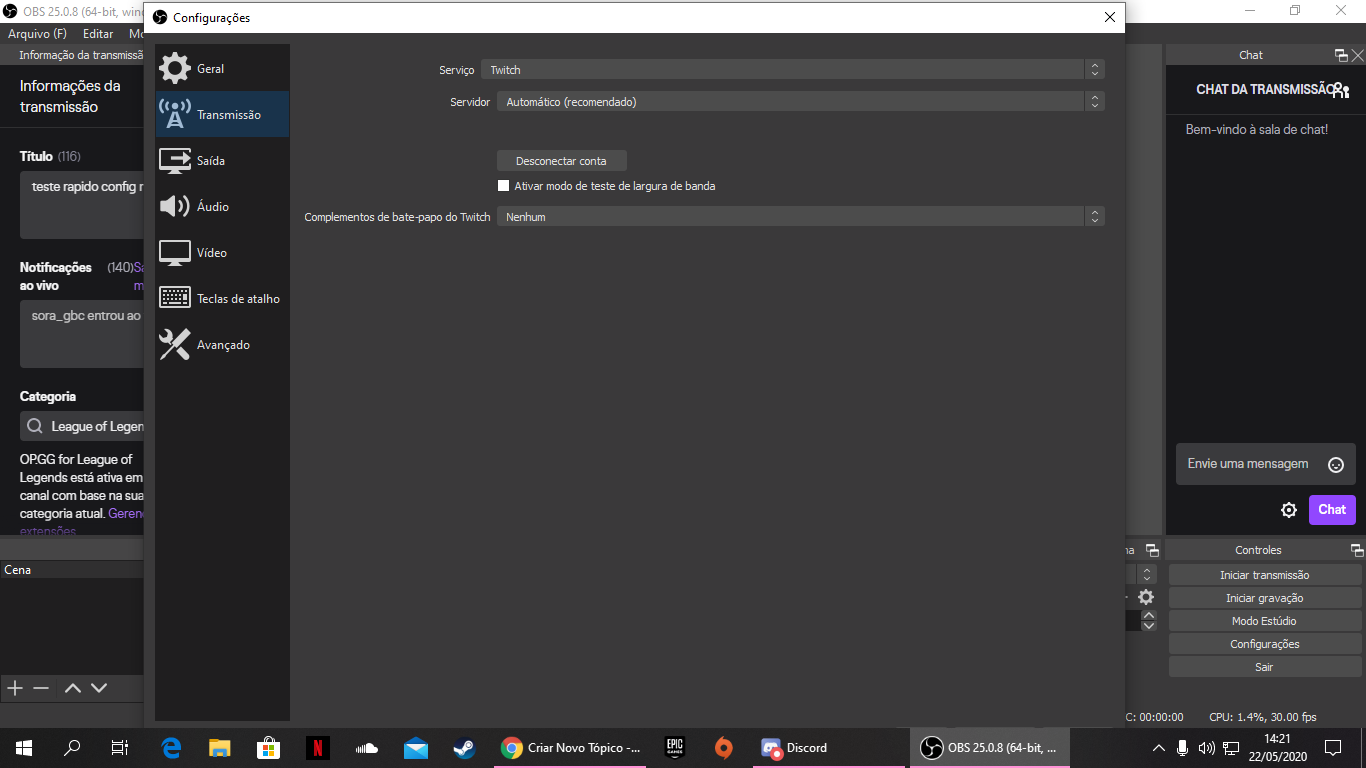
Task: Open Steam from the taskbar
Action: [x=464, y=748]
